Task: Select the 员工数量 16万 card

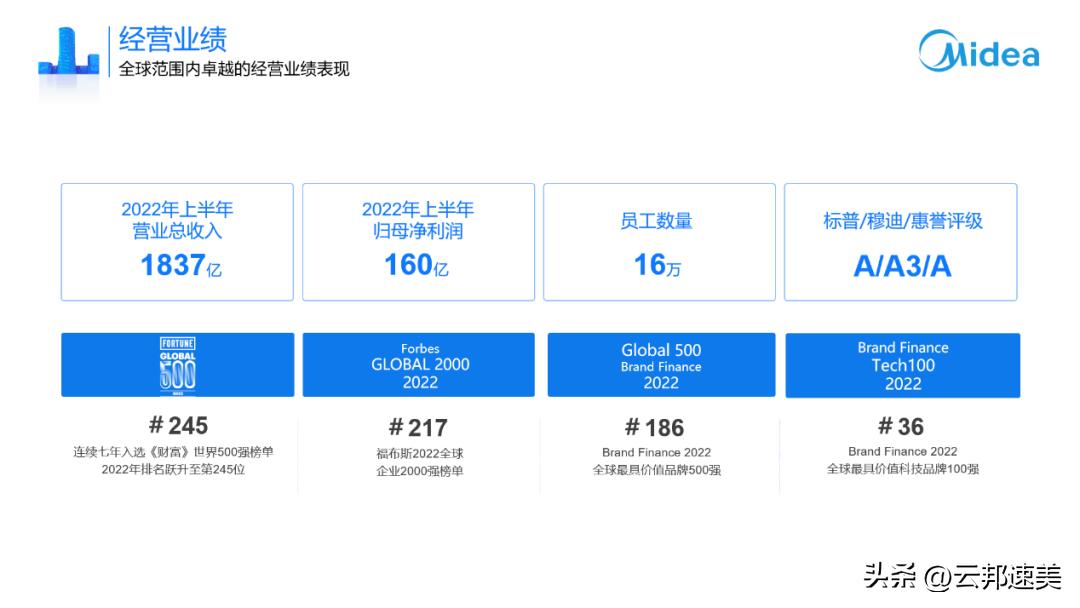Action: coord(659,241)
